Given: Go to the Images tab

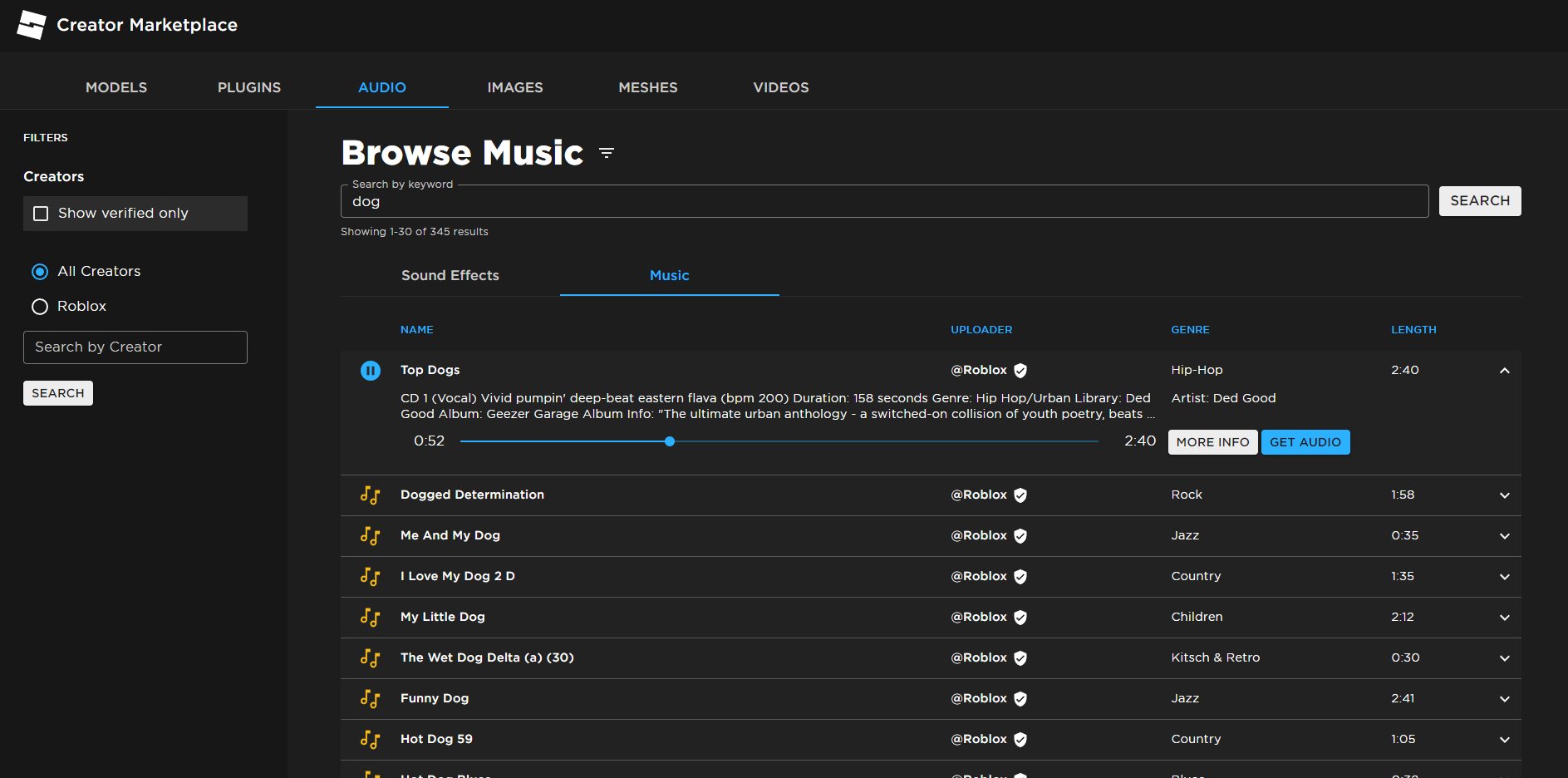Looking at the screenshot, I should (x=515, y=87).
